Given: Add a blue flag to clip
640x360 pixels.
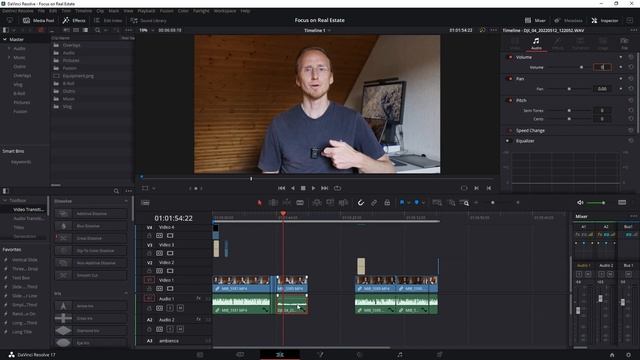Looking at the screenshot, I should [x=402, y=202].
